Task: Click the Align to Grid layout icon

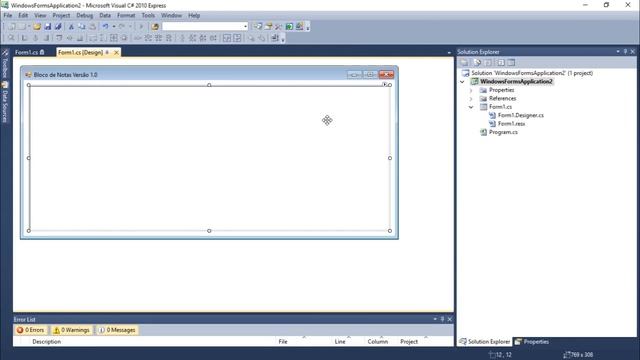Action: (12, 38)
